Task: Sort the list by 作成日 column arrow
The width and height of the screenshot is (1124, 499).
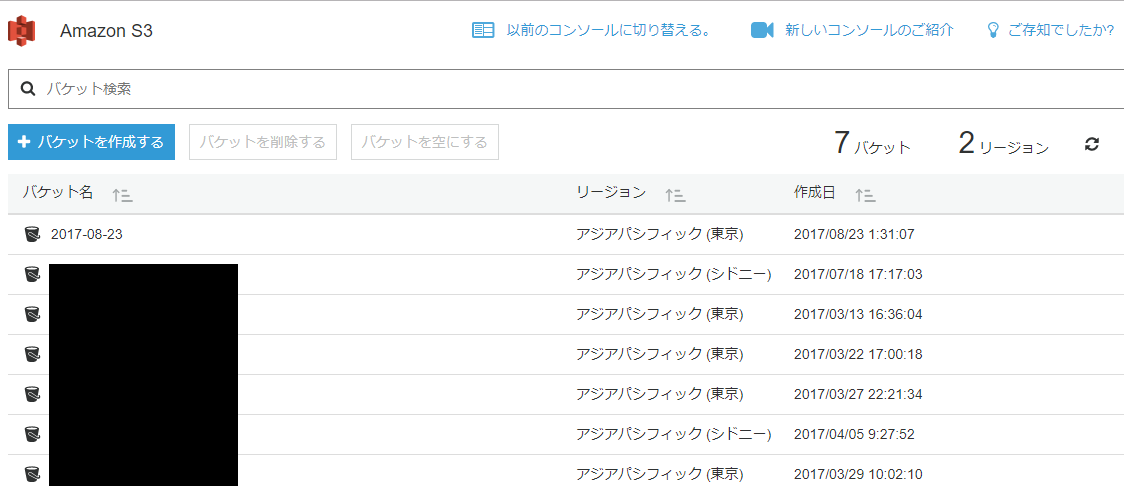Action: pyautogui.click(x=865, y=195)
